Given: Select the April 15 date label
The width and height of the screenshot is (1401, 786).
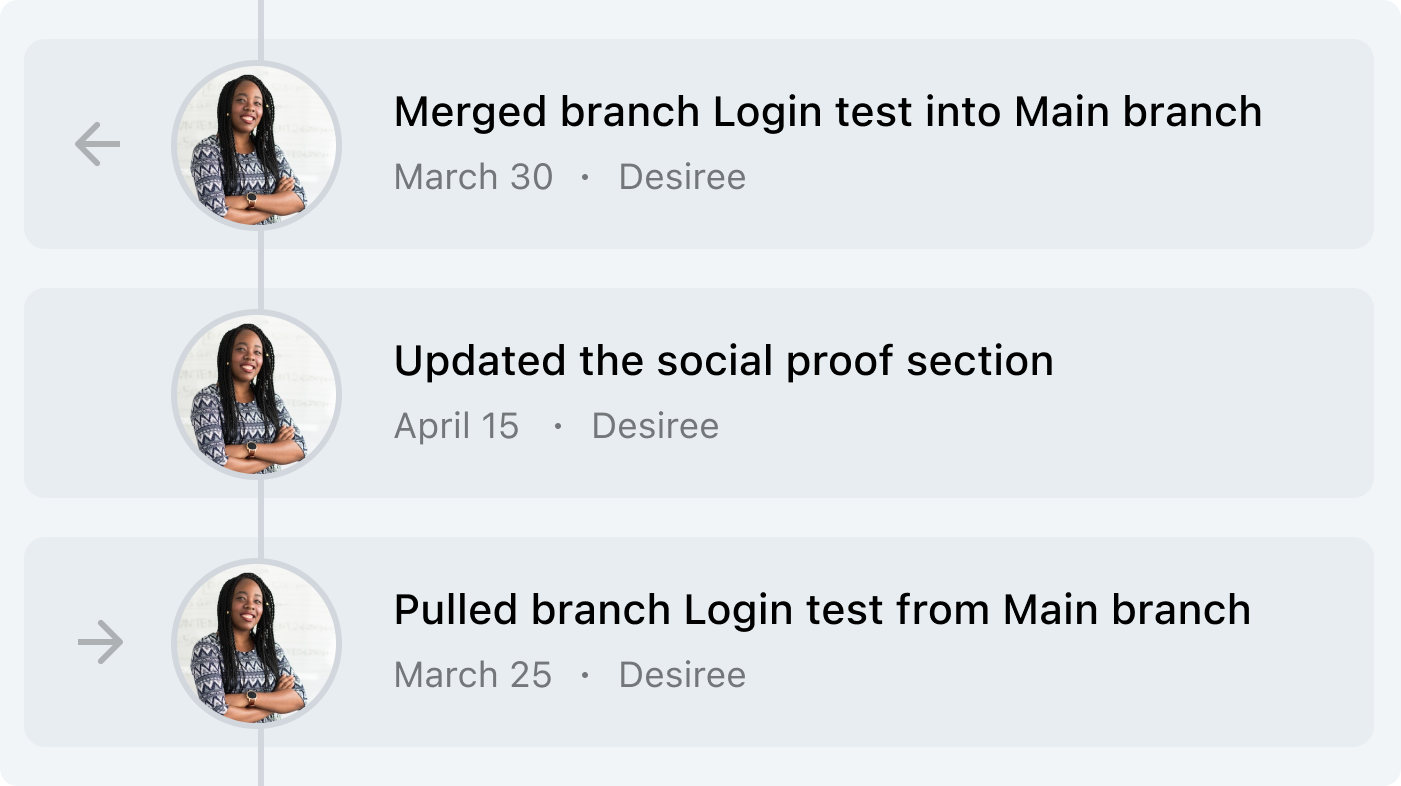Looking at the screenshot, I should [x=457, y=426].
